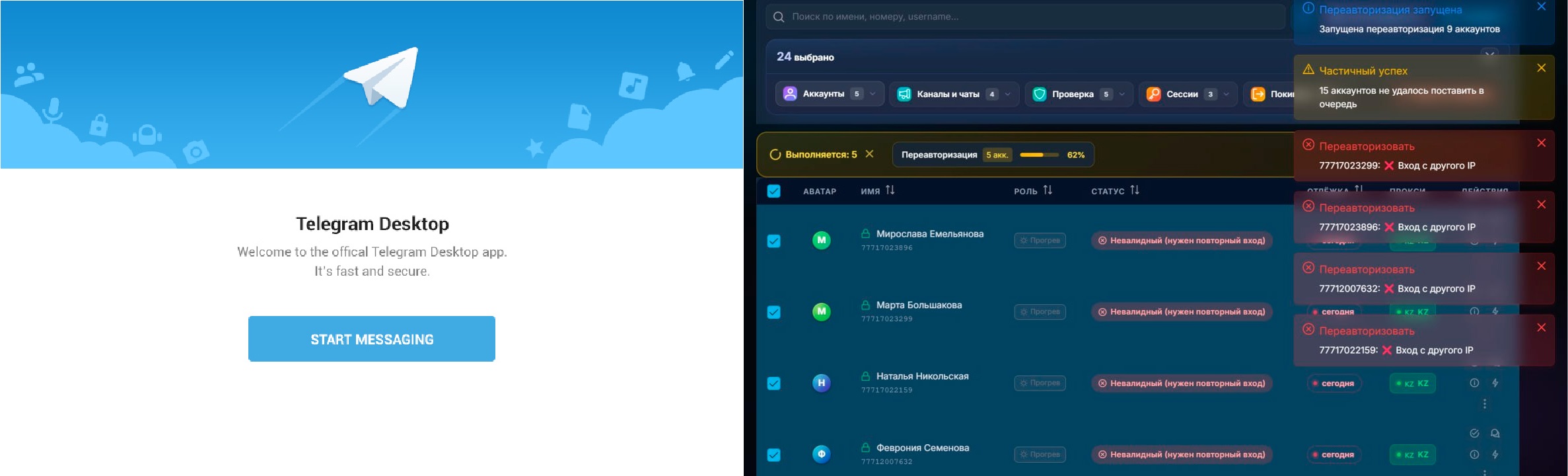Dismiss the Переавторизация запущена notification
The image size is (1568, 476).
click(x=1542, y=7)
